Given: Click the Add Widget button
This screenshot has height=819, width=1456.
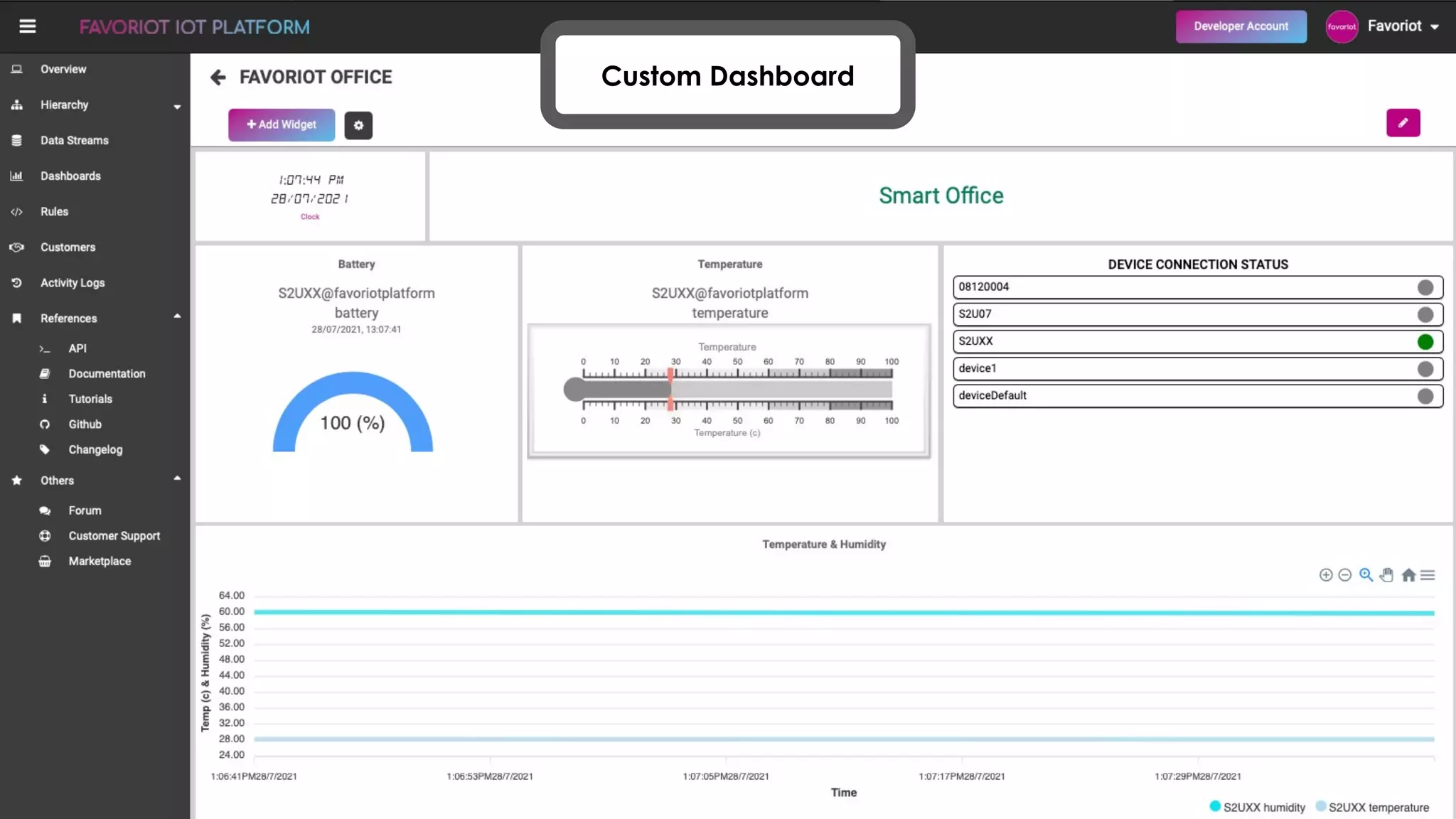Looking at the screenshot, I should point(282,124).
